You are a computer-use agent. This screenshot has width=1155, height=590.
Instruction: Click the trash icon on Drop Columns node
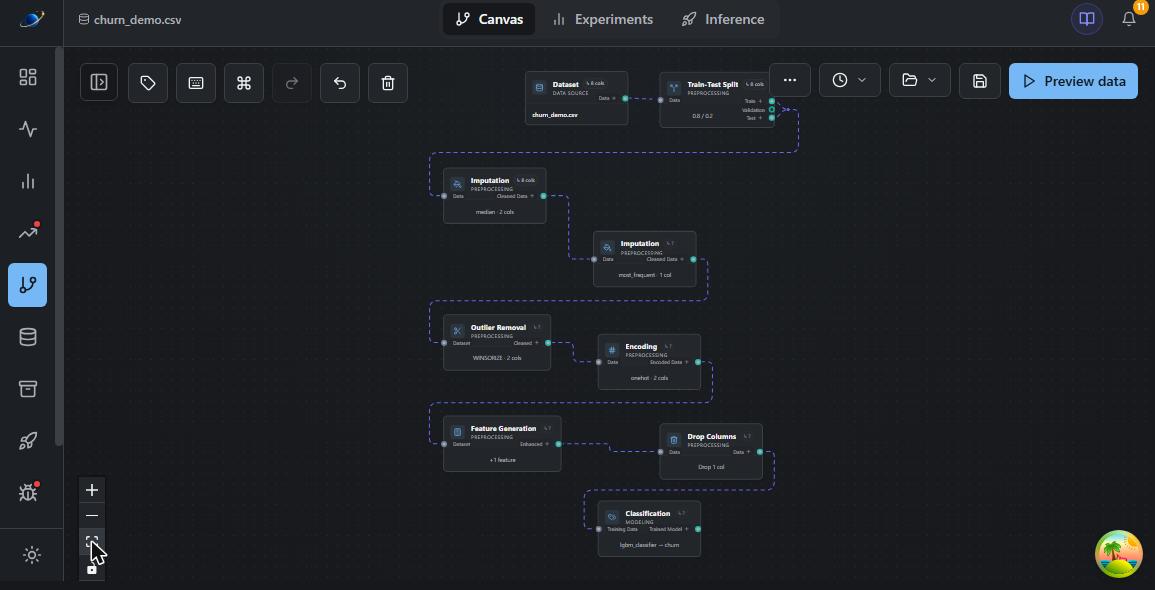[673, 440]
